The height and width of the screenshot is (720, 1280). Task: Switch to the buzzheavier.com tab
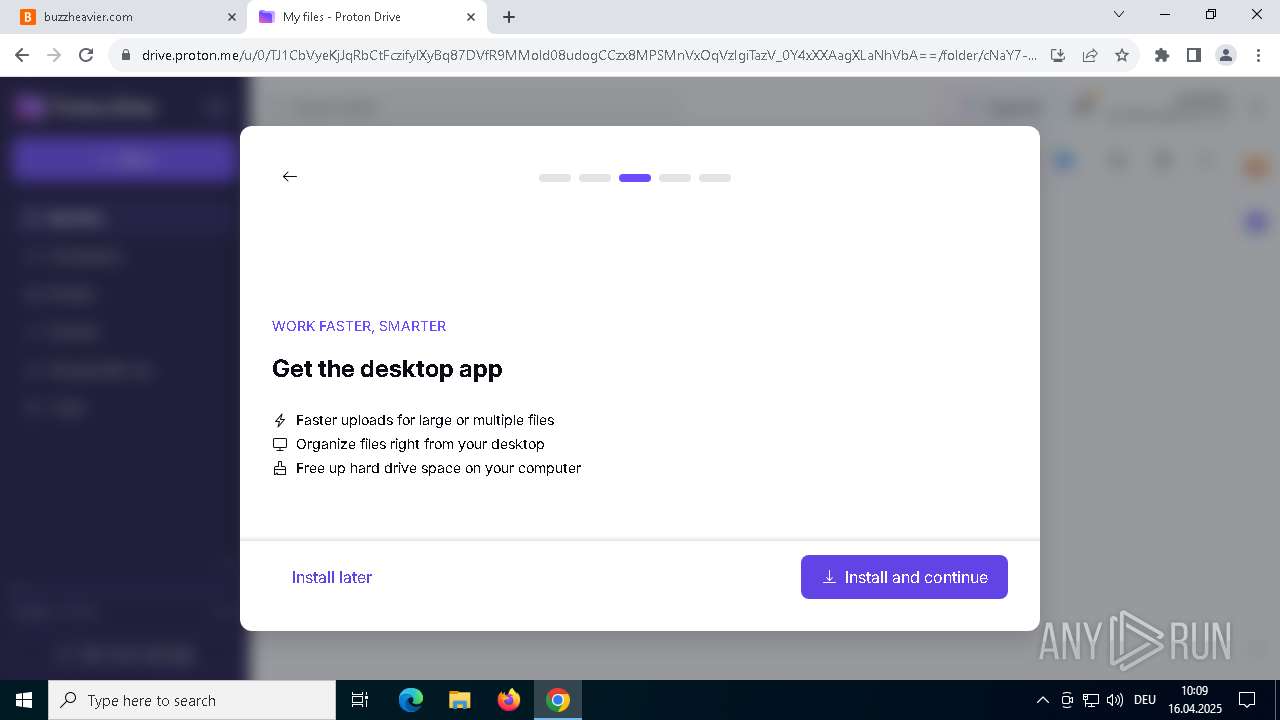125,17
